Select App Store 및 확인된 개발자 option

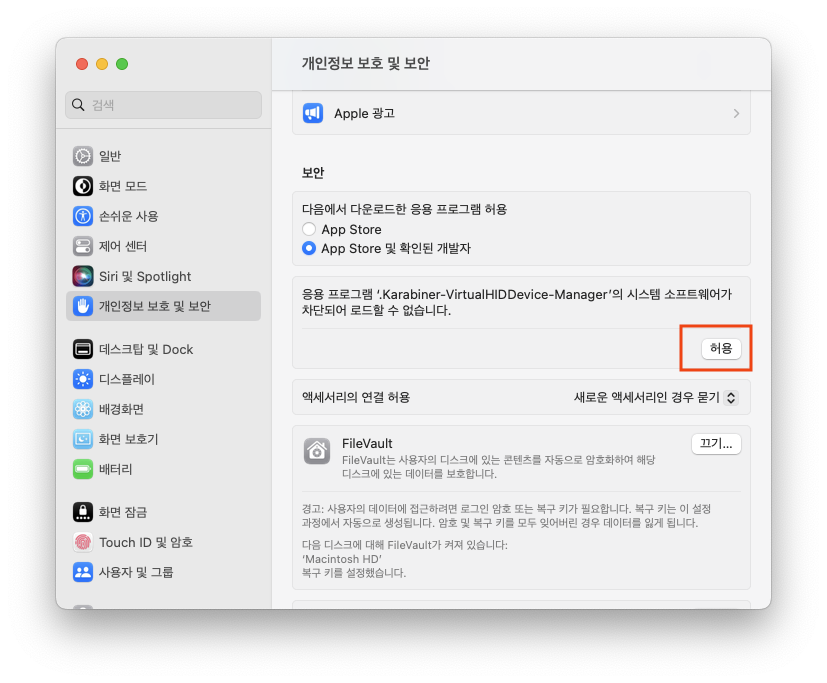click(x=309, y=248)
